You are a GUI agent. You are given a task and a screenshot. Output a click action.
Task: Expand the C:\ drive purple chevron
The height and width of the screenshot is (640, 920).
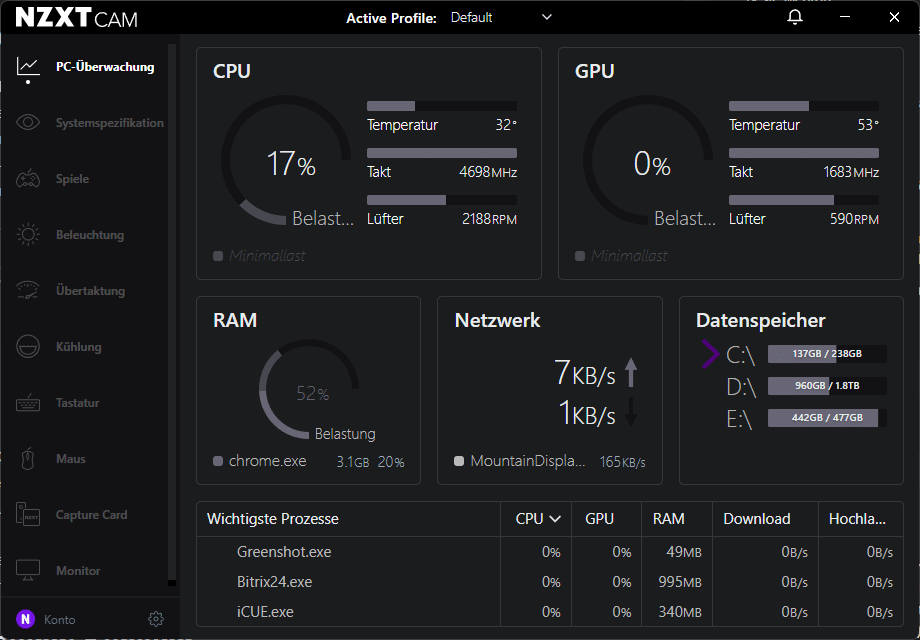(x=710, y=354)
